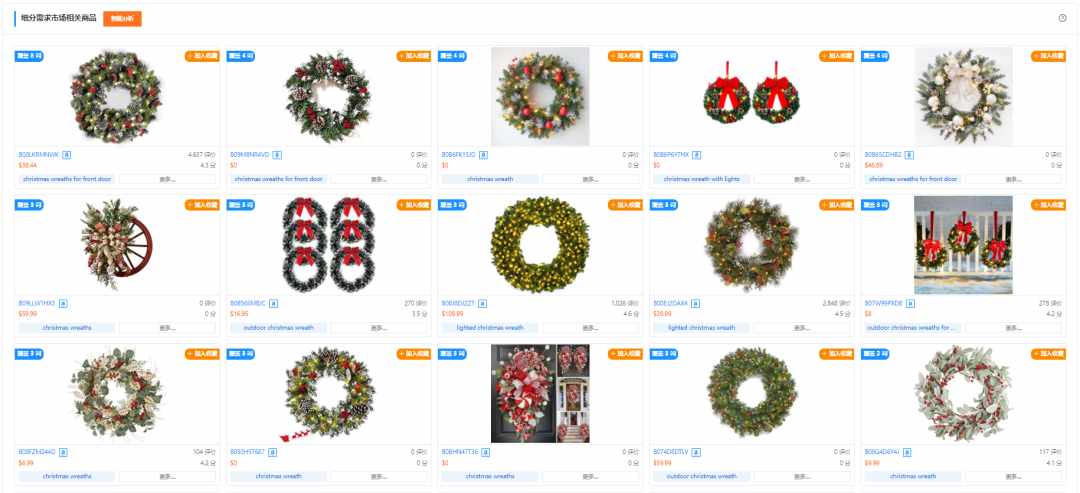Click Amazon icon beside the wagon wheel wreath ASIN
The image size is (1080, 493).
(63, 303)
